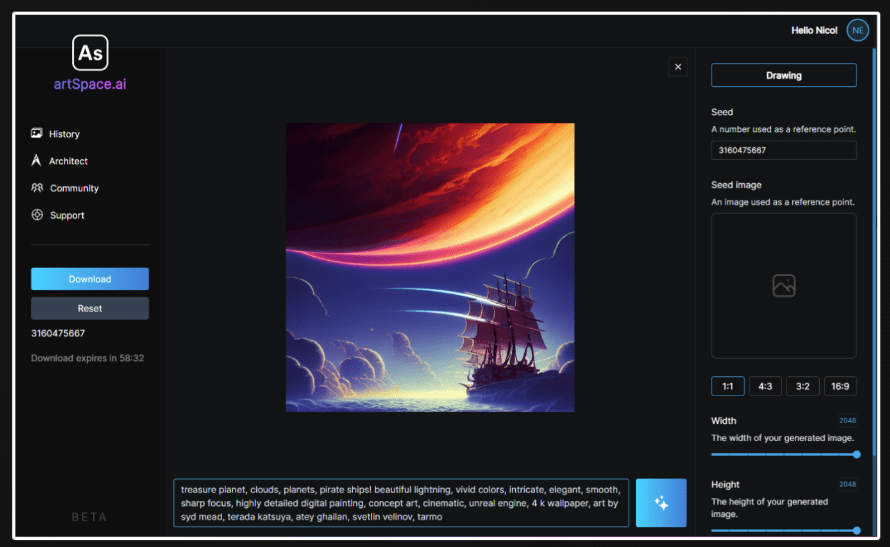
Task: Close the image preview with X
Action: click(x=678, y=67)
